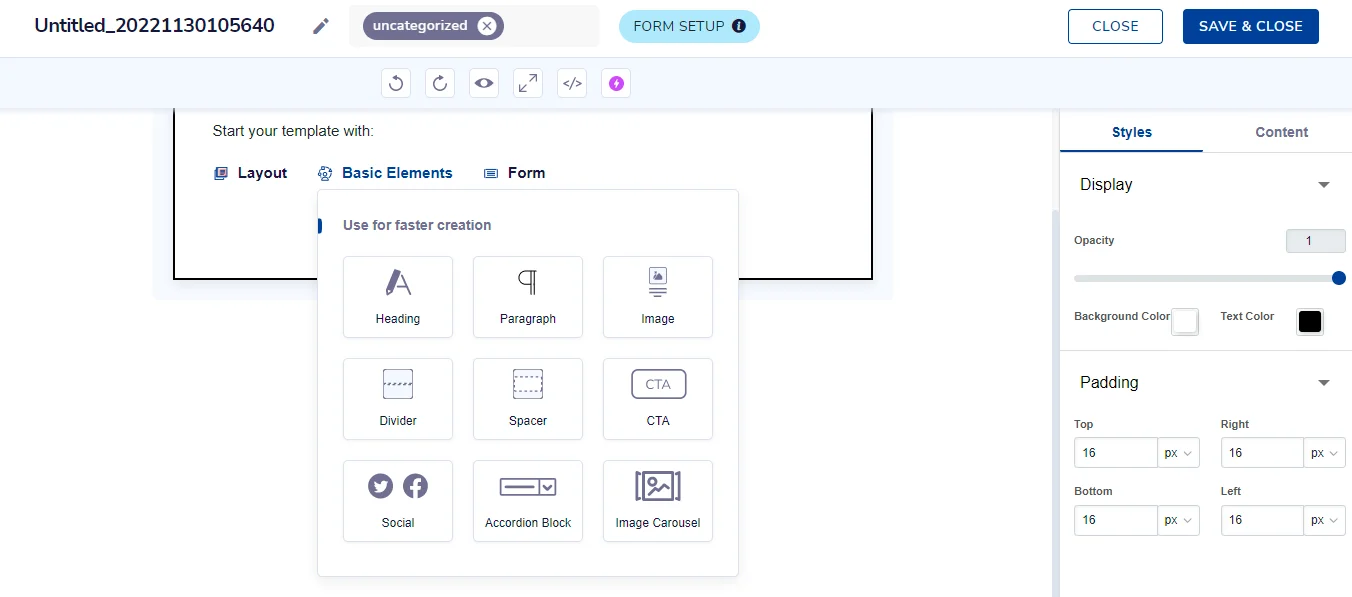Undo the last change

(395, 83)
